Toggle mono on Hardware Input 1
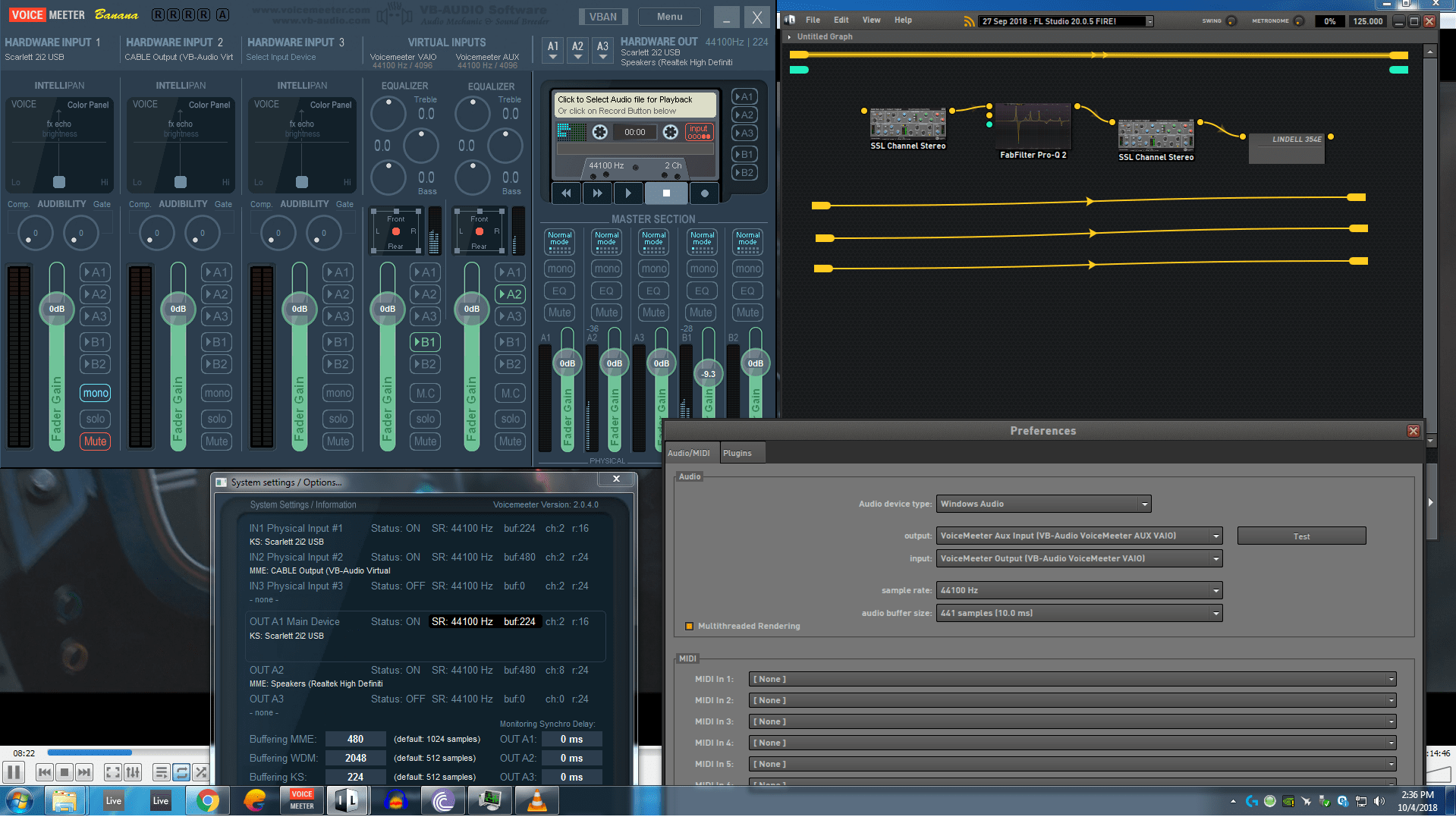The image size is (1456, 817). coord(96,393)
